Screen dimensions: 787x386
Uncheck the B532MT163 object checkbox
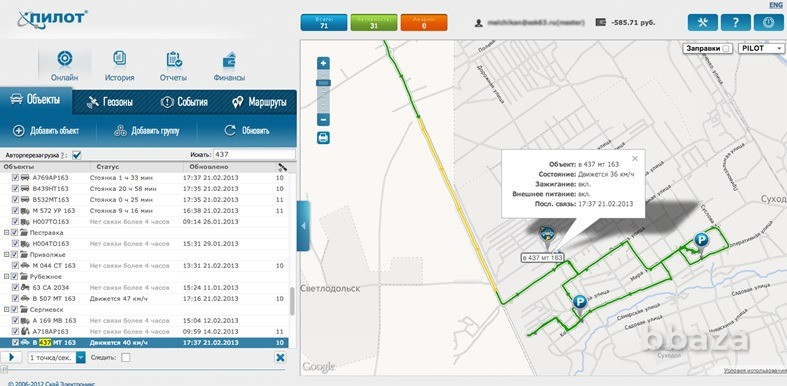15,200
